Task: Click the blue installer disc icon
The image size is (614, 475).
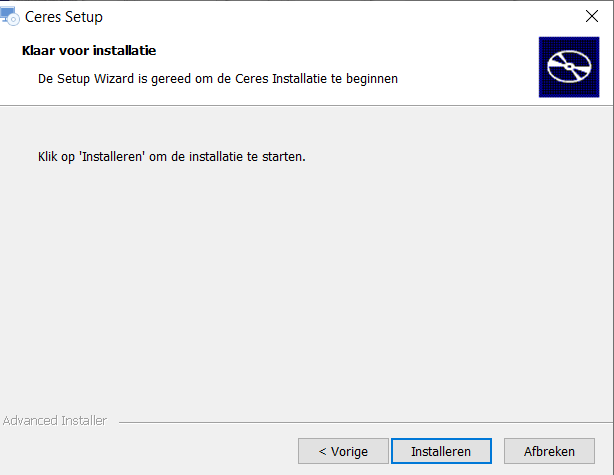Action: click(x=569, y=67)
